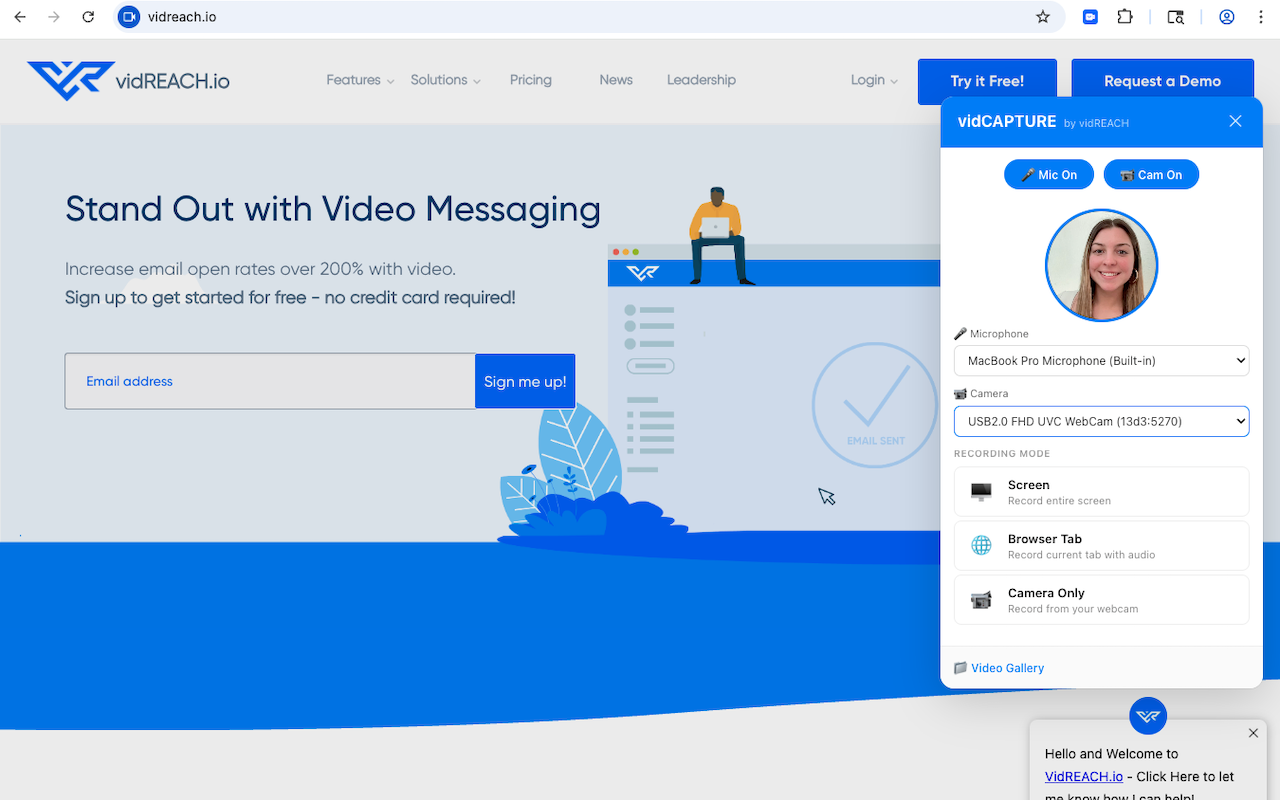Viewport: 1280px width, 800px height.
Task: Select Screen recording mode
Action: click(1101, 492)
